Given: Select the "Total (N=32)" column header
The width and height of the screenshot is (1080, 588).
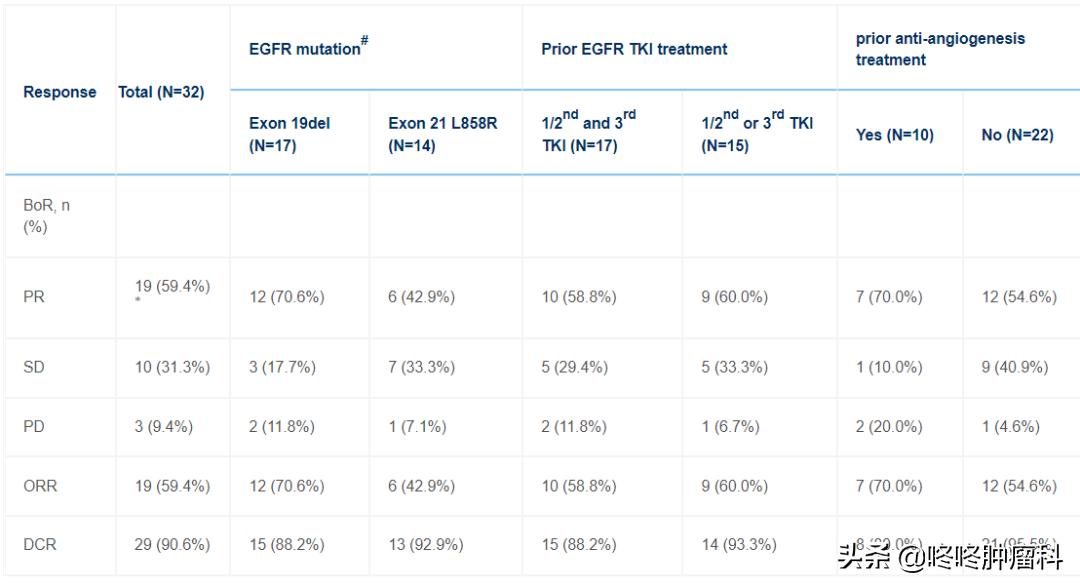Looking at the screenshot, I should [x=161, y=92].
